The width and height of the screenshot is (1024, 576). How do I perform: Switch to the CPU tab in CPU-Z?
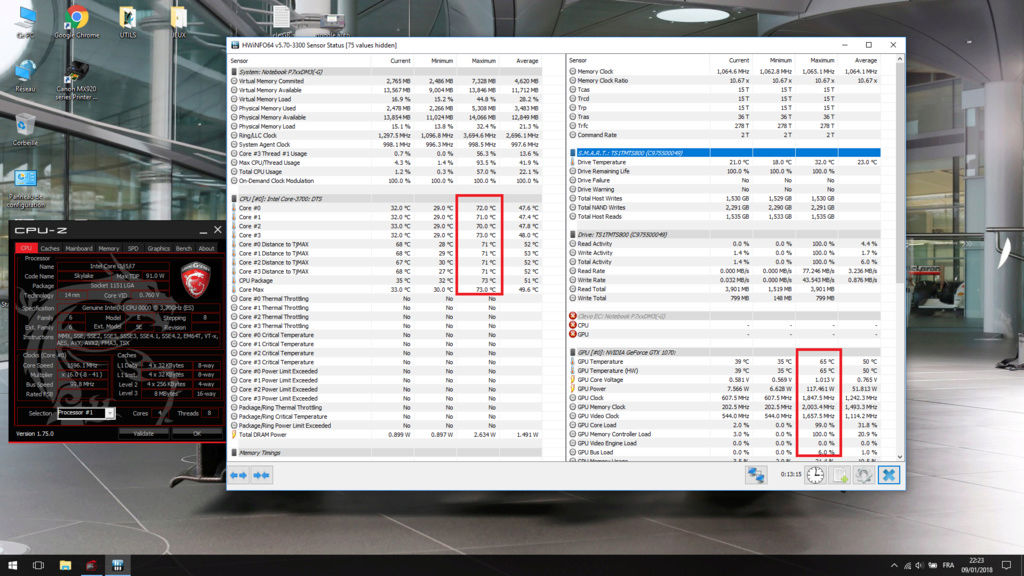[x=26, y=248]
